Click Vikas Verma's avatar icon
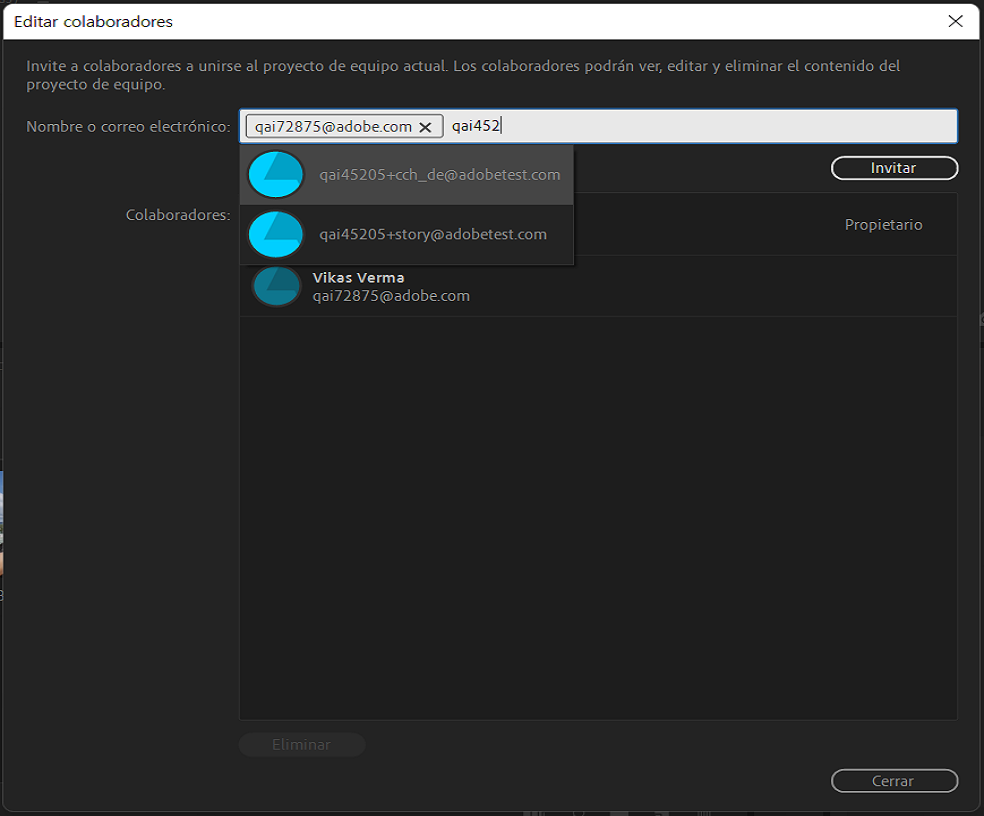 (277, 287)
